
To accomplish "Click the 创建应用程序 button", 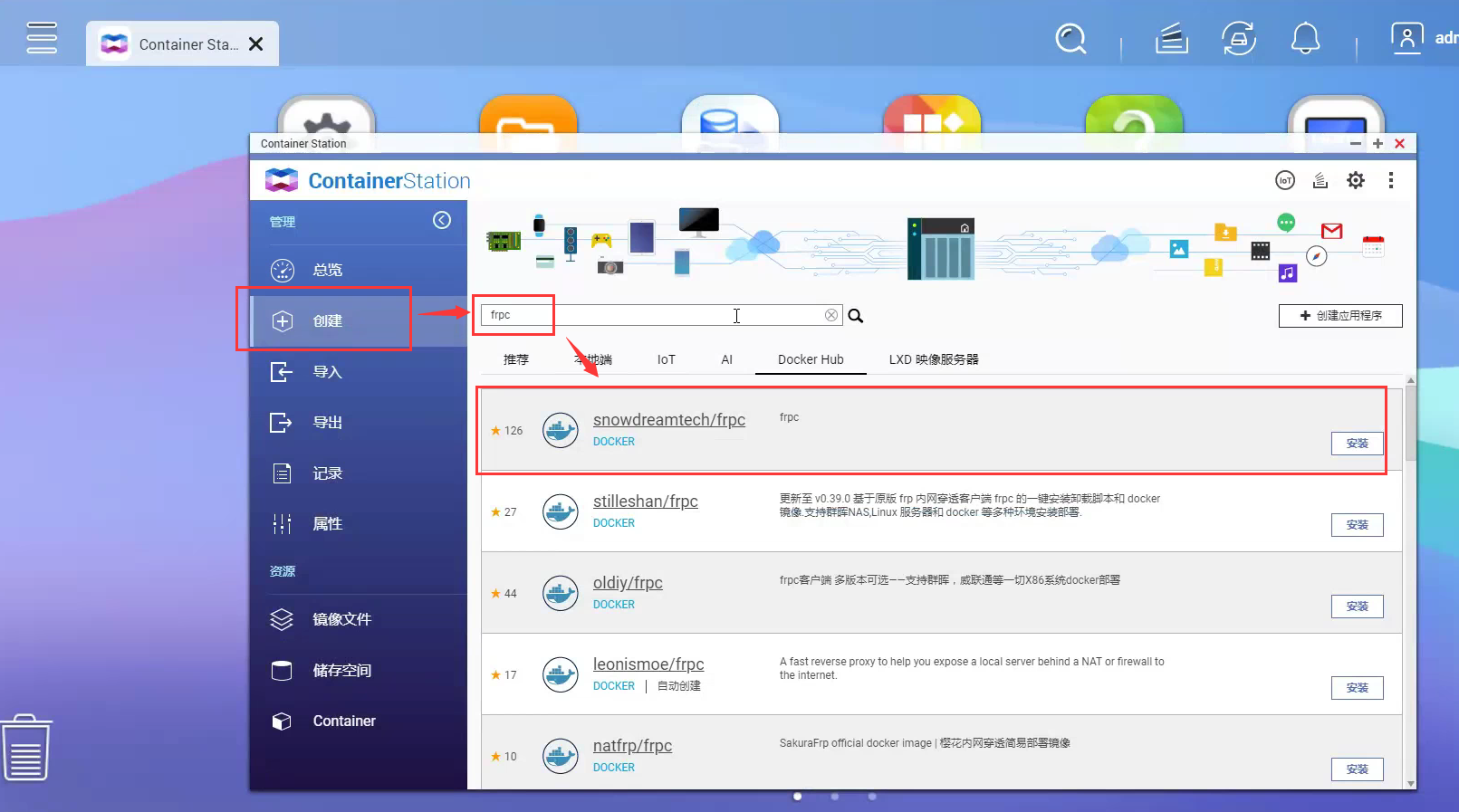I will [x=1340, y=316].
